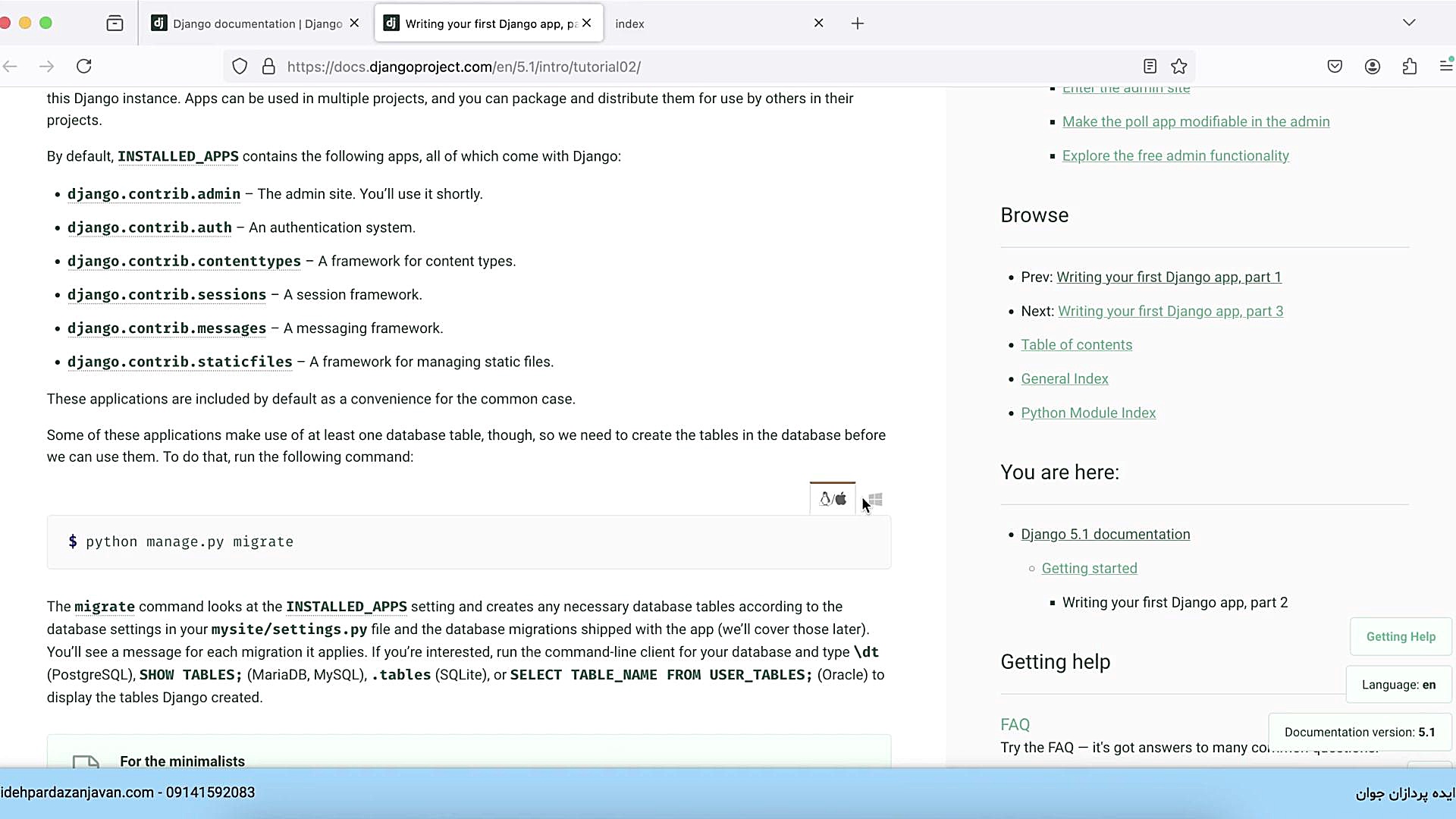Click the You are here: heading

tap(1059, 472)
